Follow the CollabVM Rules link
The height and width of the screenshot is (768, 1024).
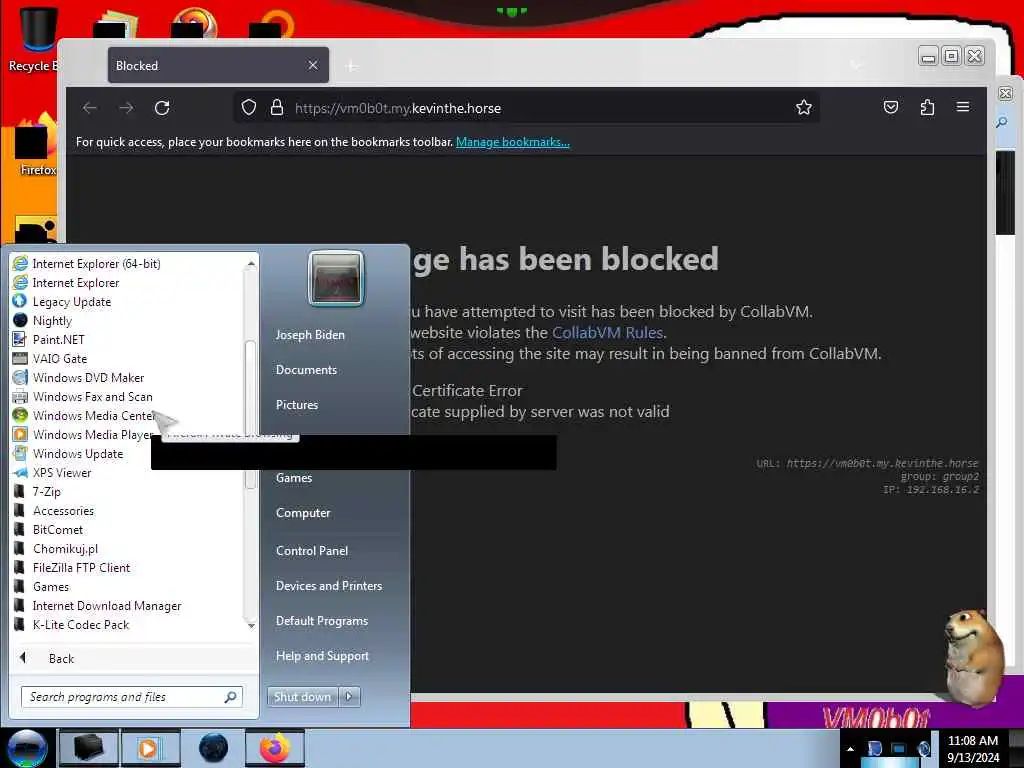[x=607, y=332]
